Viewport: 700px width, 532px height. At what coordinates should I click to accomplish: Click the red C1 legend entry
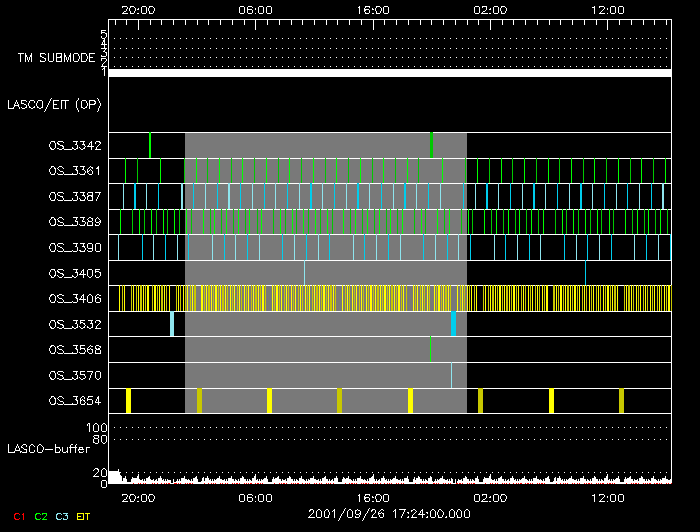19,516
